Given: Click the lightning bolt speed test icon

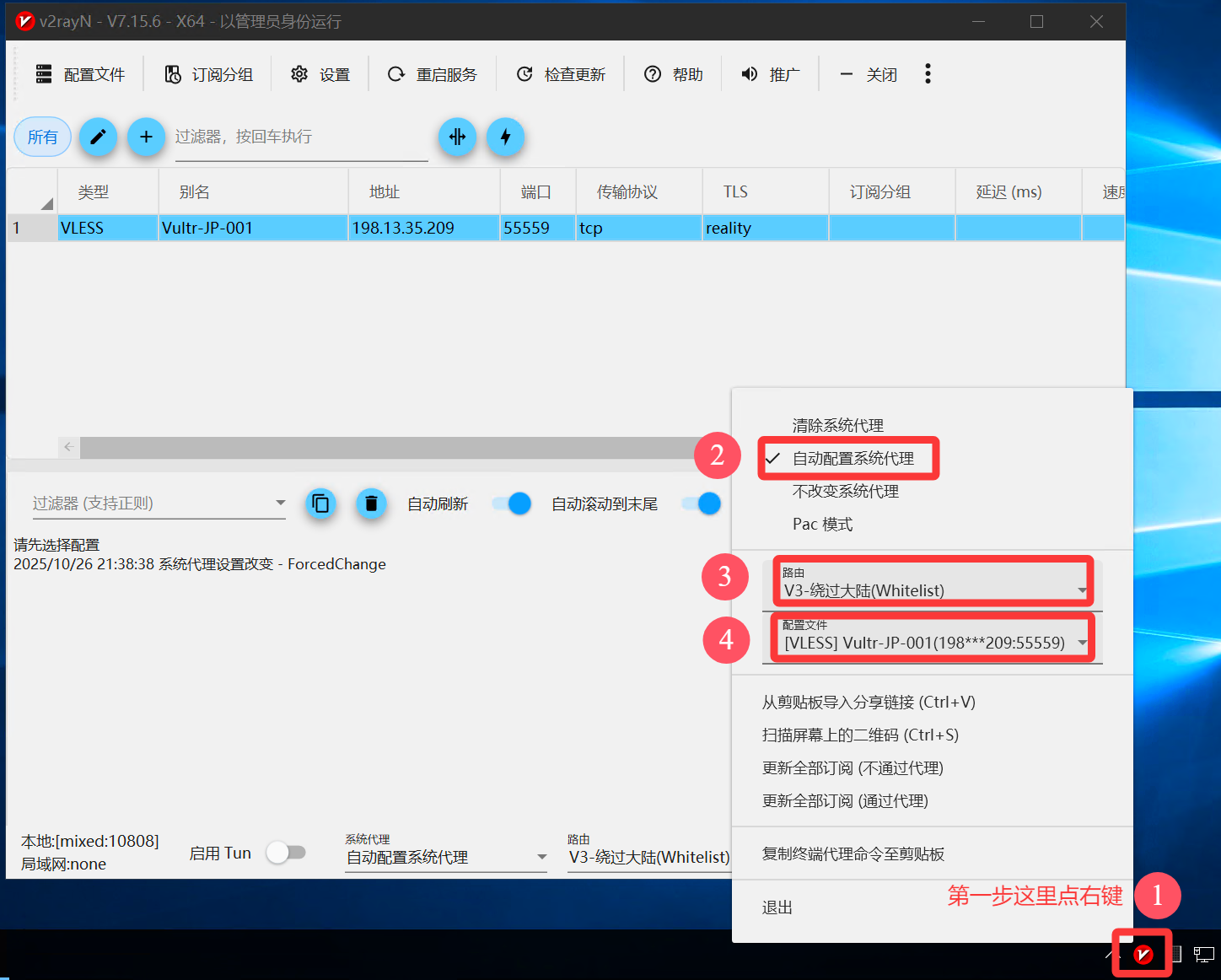Looking at the screenshot, I should pos(505,137).
